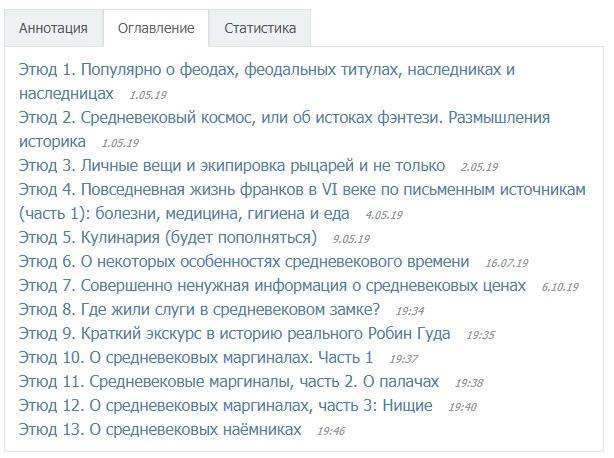This screenshot has width=614, height=458.
Task: Read Этюд 12 chapter about Нищие
Action: point(226,406)
